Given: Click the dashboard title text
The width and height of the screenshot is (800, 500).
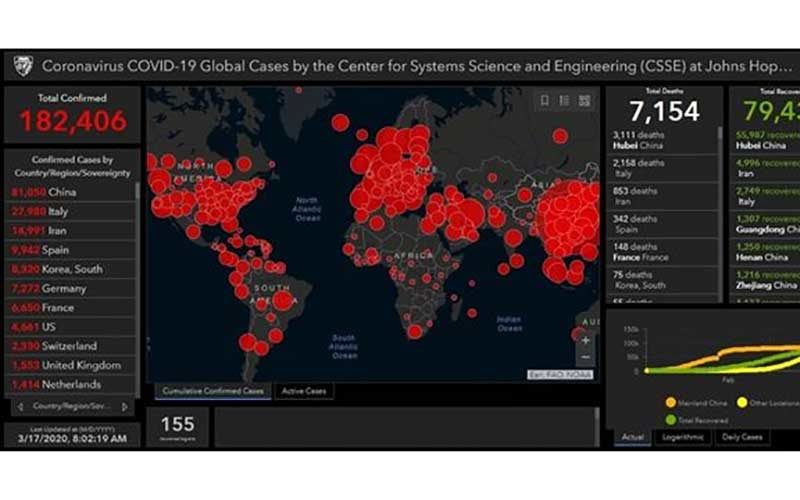Looking at the screenshot, I should coord(417,66).
